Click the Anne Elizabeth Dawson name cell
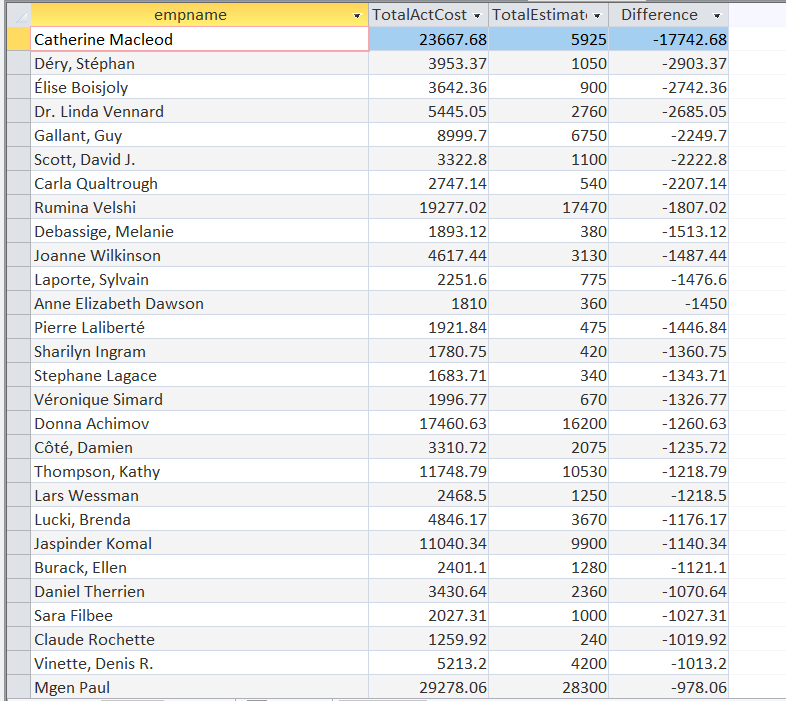 [200, 303]
